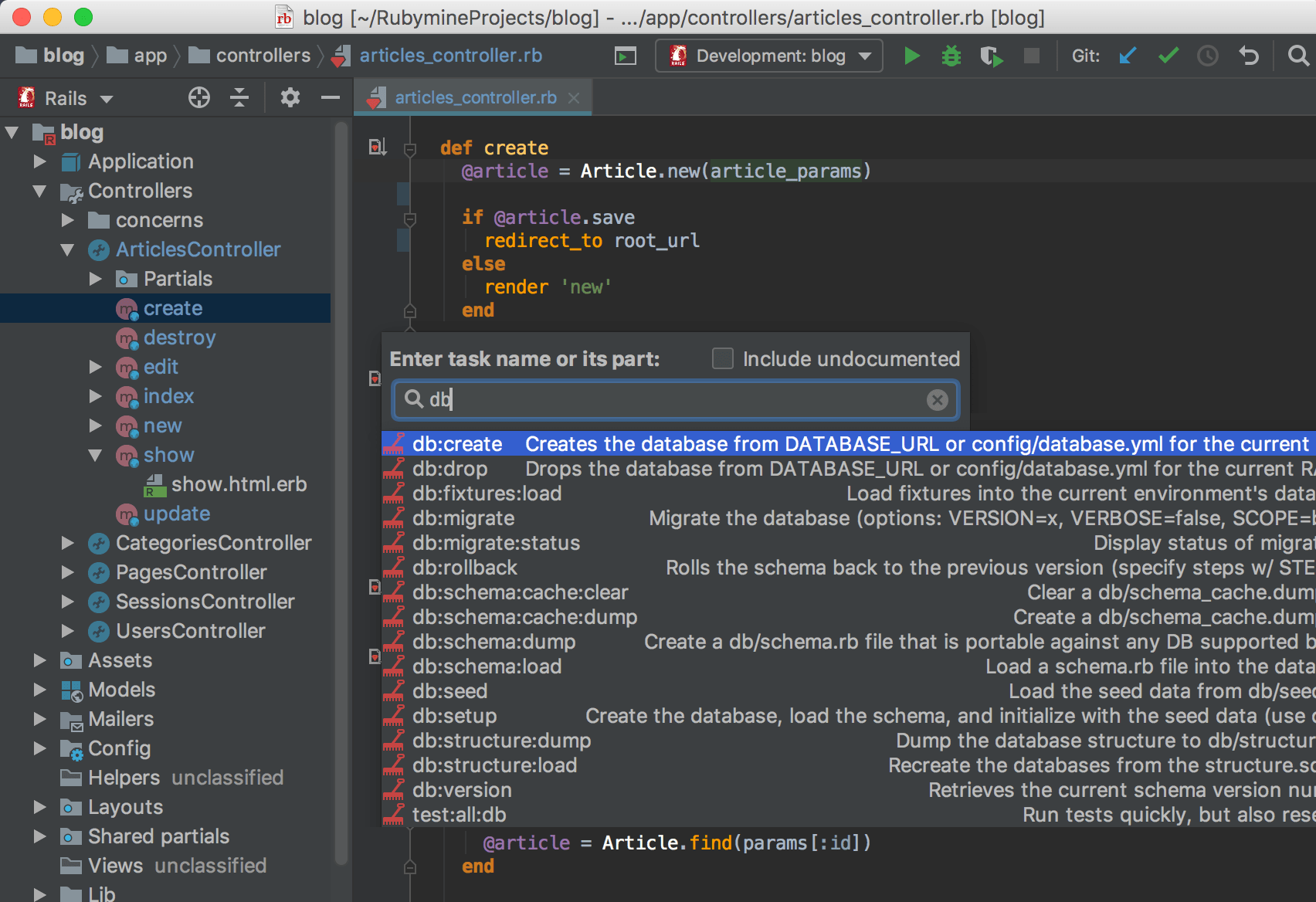Run with coverage
This screenshot has height=902, width=1316.
click(992, 56)
